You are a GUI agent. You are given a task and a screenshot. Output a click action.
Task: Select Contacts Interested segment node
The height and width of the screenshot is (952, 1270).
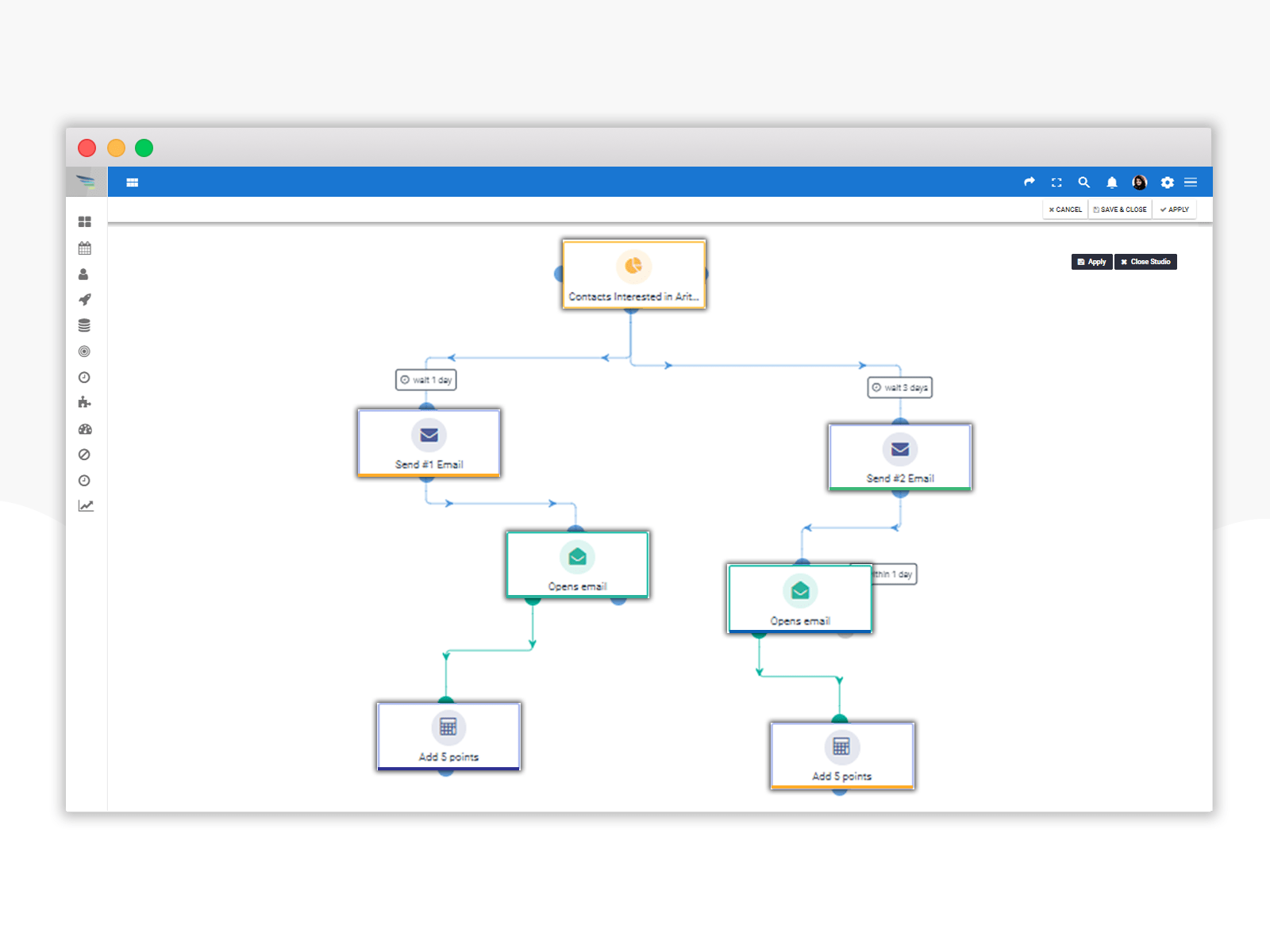tap(634, 274)
